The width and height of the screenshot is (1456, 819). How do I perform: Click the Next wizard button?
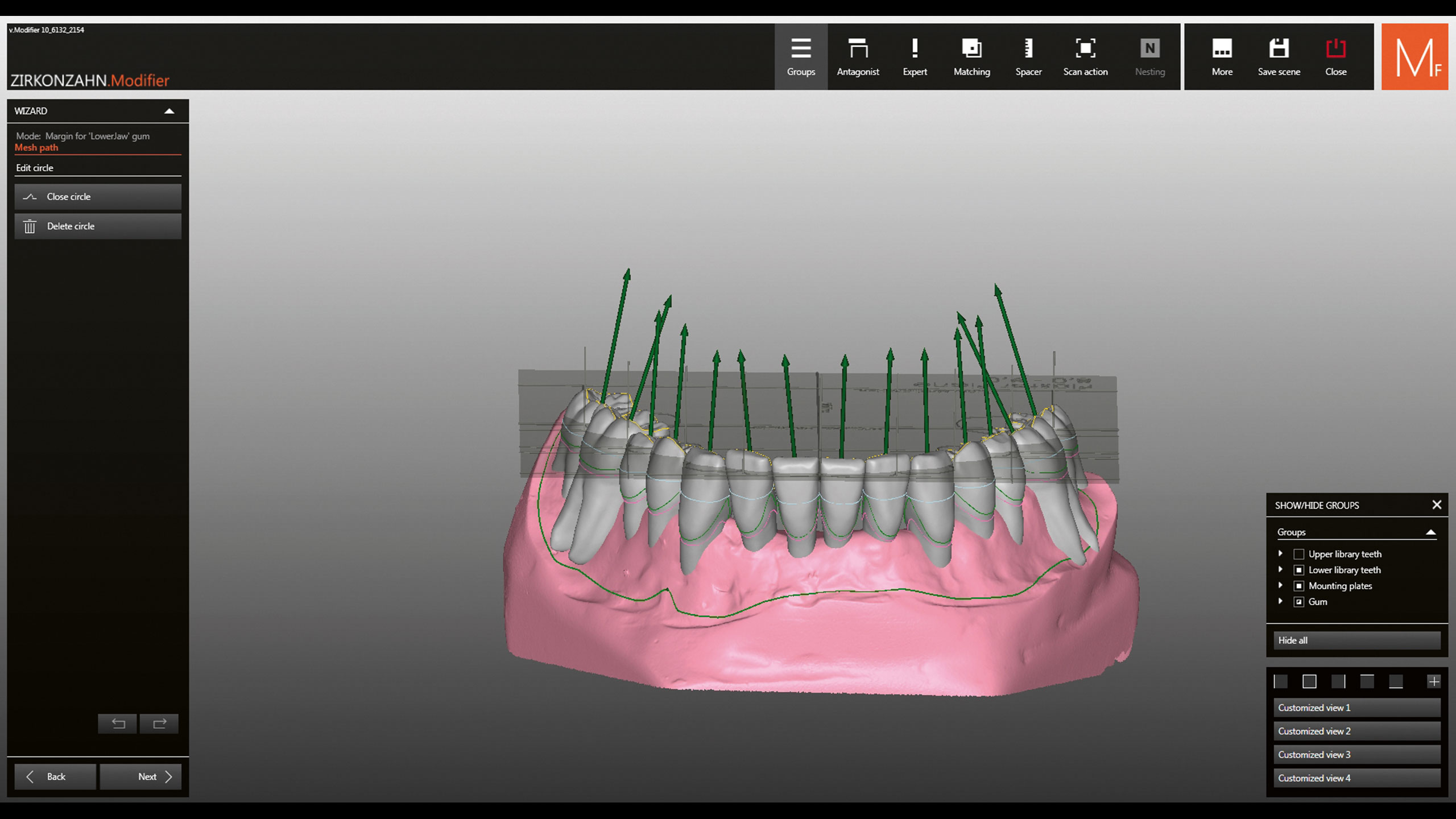point(140,777)
